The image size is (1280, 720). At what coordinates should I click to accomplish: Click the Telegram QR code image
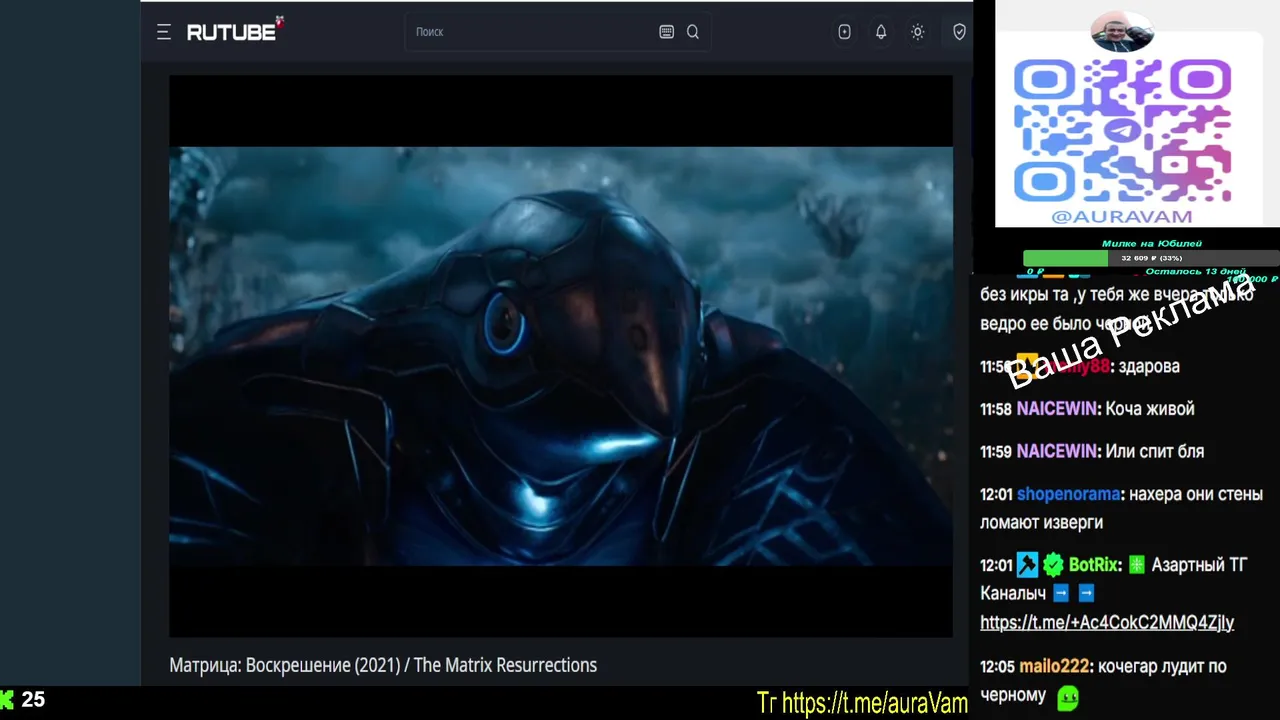coord(1122,130)
